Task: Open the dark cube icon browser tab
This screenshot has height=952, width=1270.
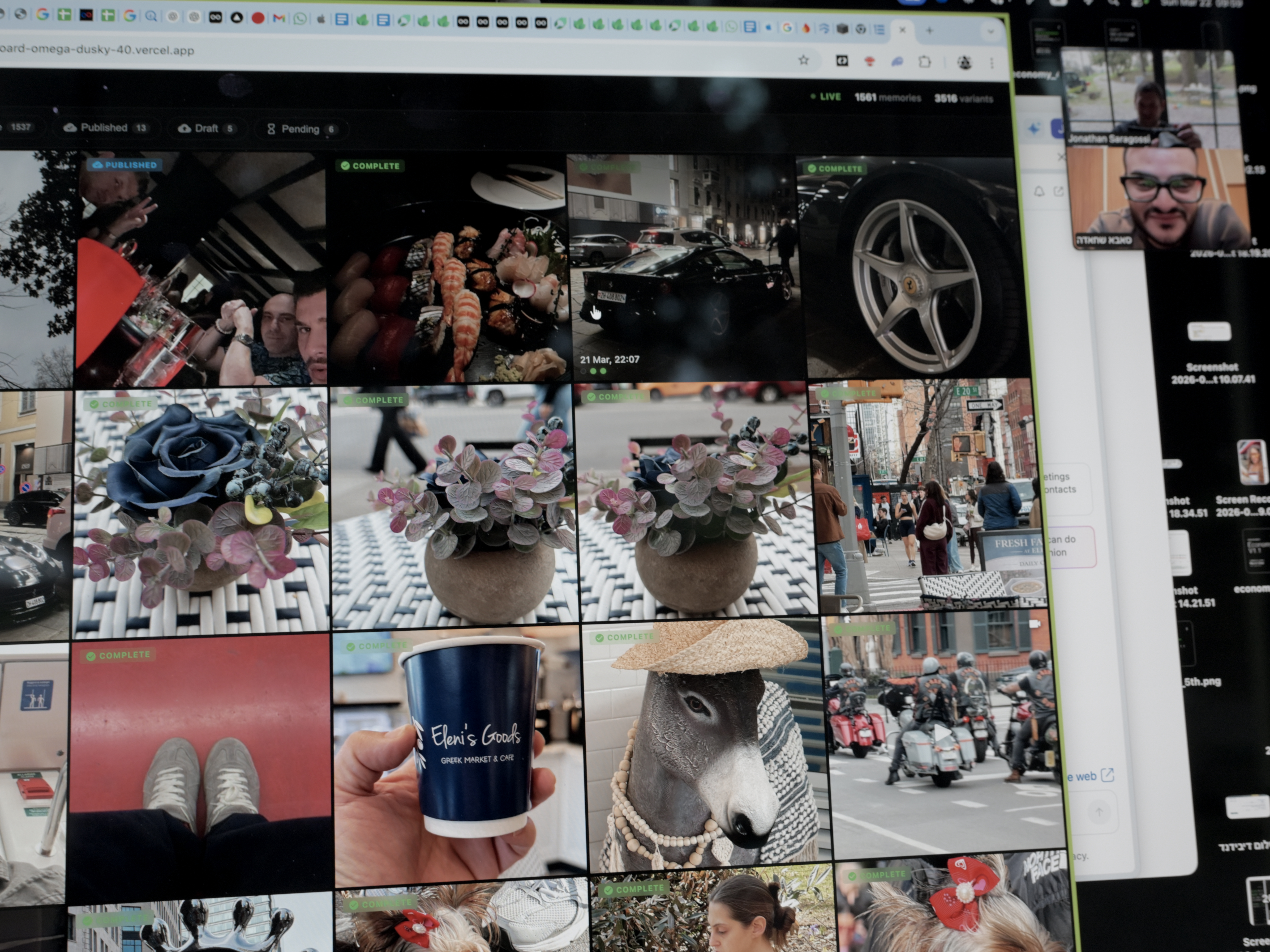Action: coord(842,29)
